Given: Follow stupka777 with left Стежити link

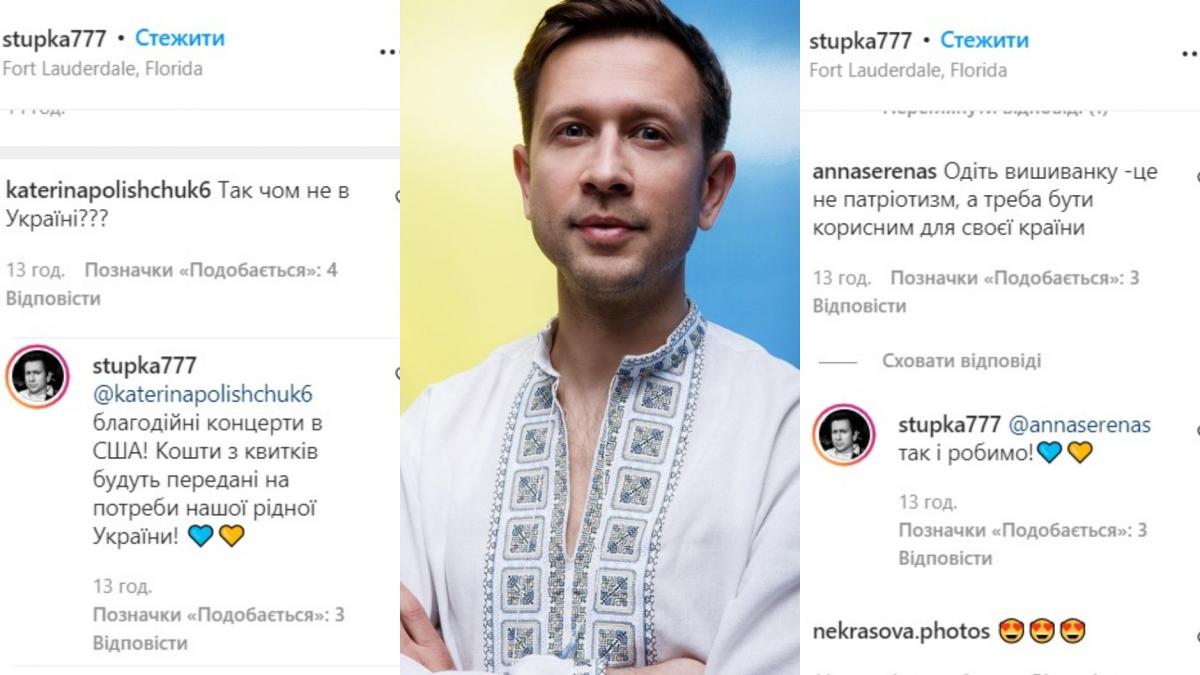Looking at the screenshot, I should [x=180, y=39].
